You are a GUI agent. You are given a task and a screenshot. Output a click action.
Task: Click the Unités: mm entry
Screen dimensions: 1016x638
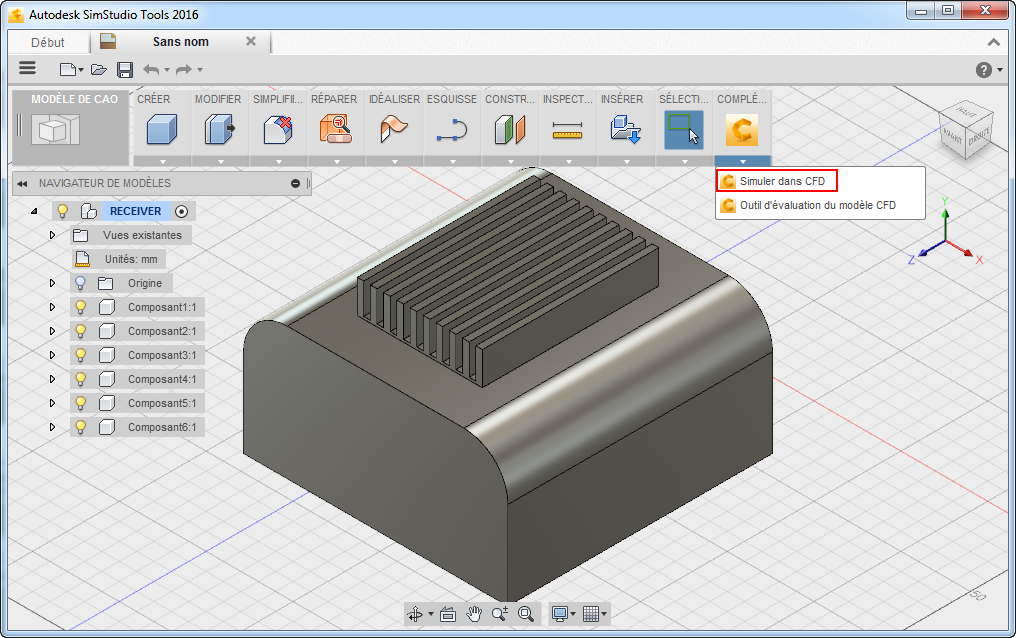[119, 259]
